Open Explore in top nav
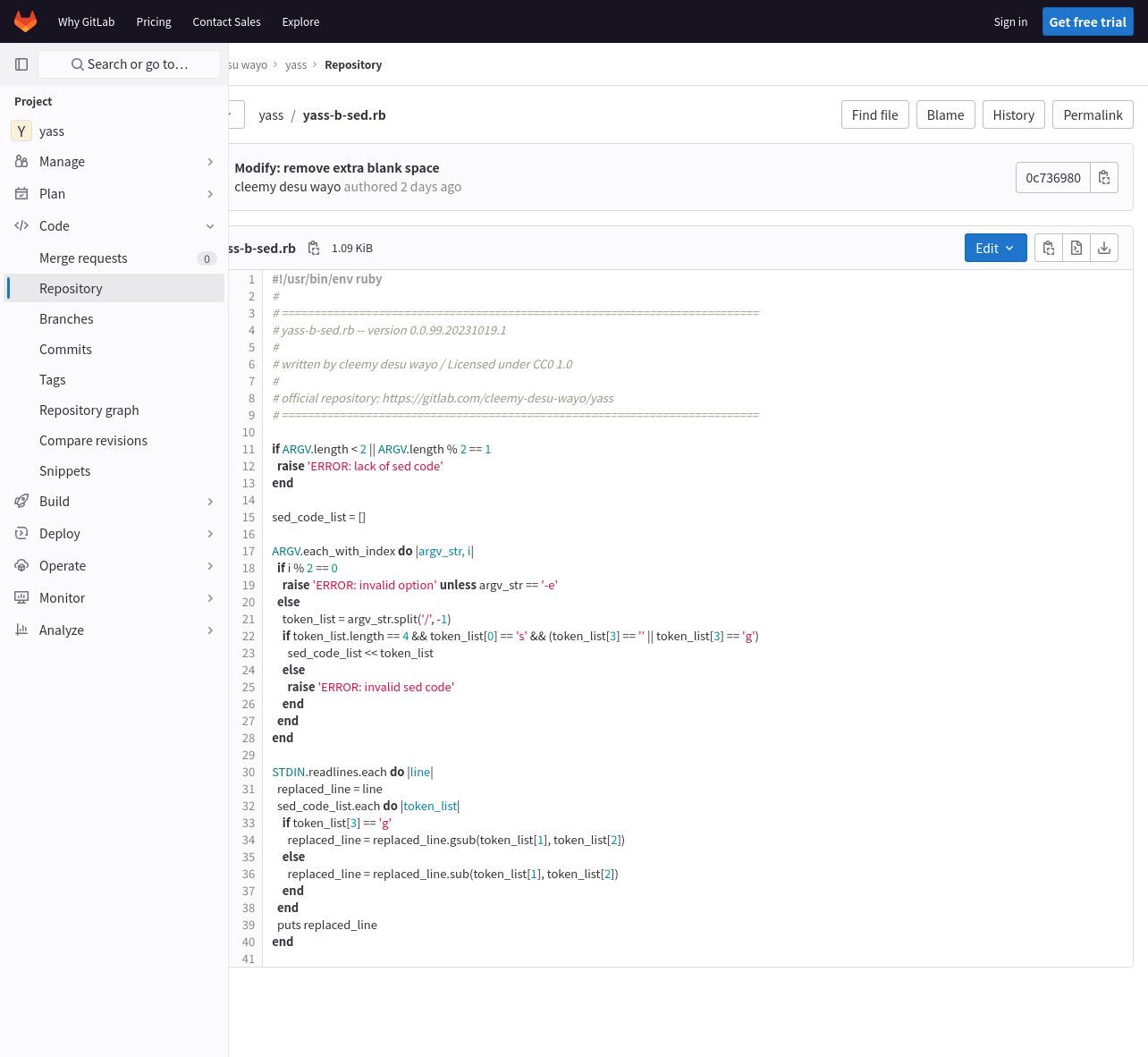Image resolution: width=1148 pixels, height=1057 pixels. click(300, 21)
